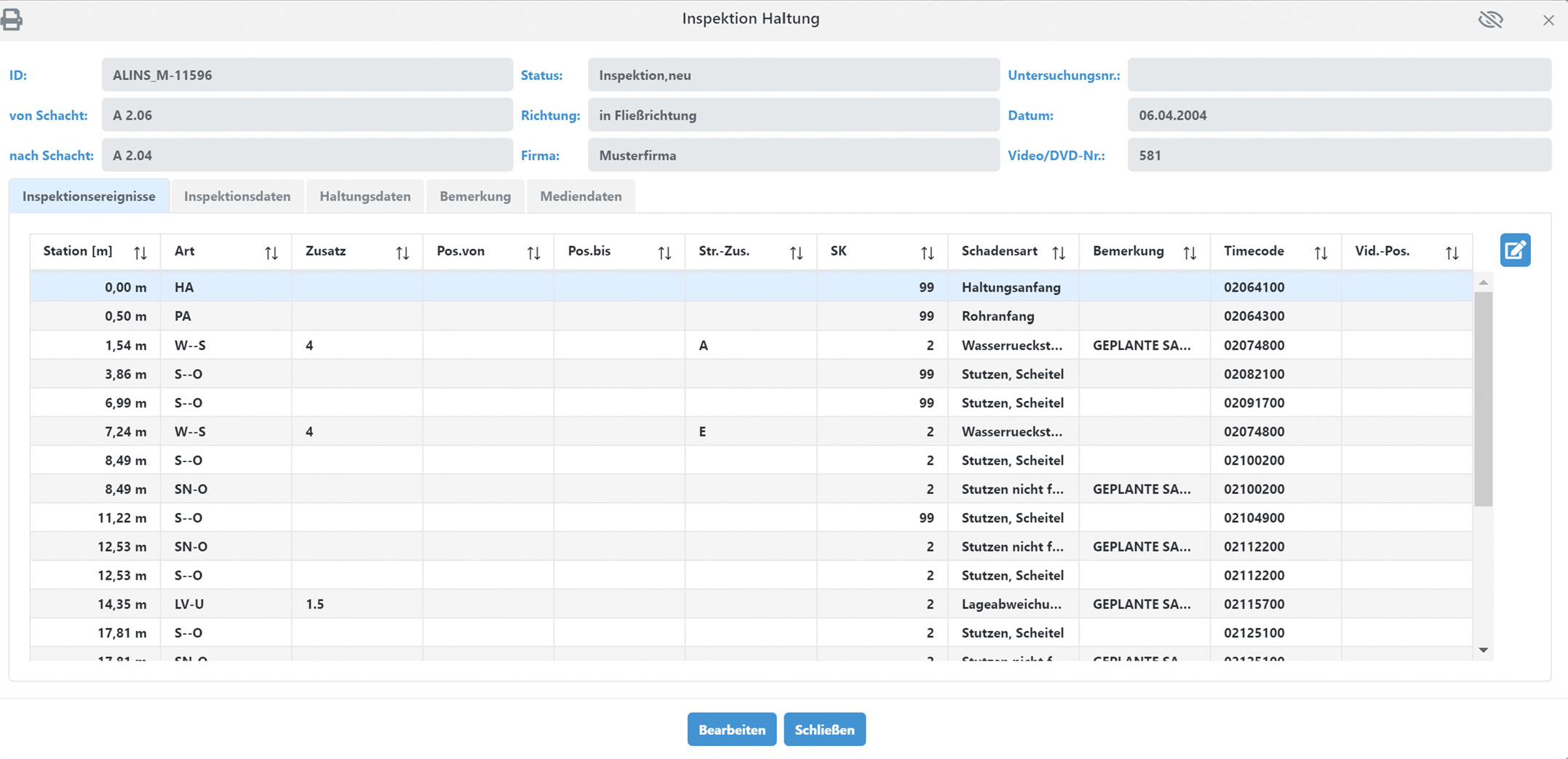The image size is (1568, 759).
Task: Toggle the crossed-out eye visibility icon
Action: [x=1490, y=20]
